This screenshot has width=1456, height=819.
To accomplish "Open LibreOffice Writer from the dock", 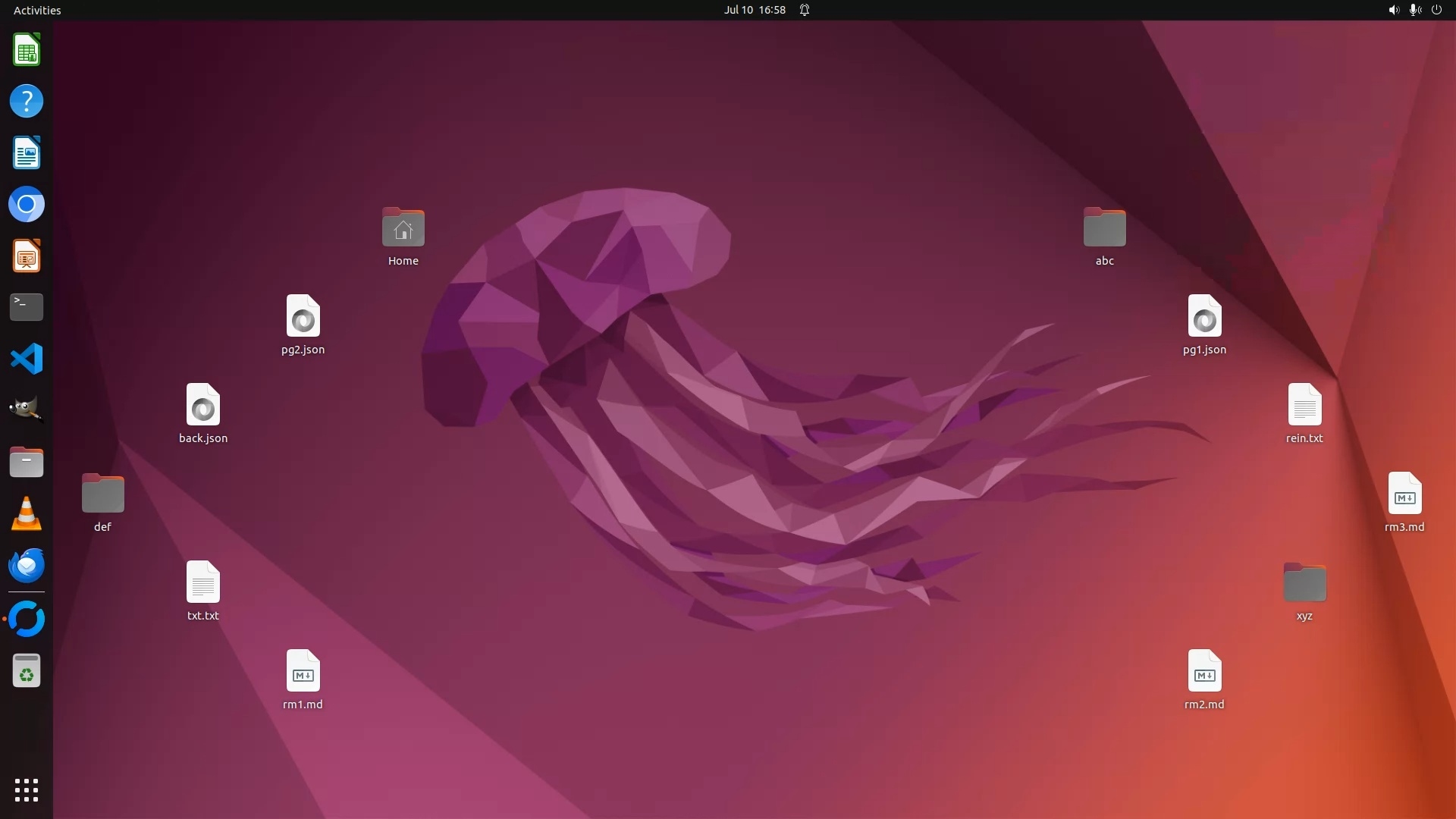I will coord(27,153).
